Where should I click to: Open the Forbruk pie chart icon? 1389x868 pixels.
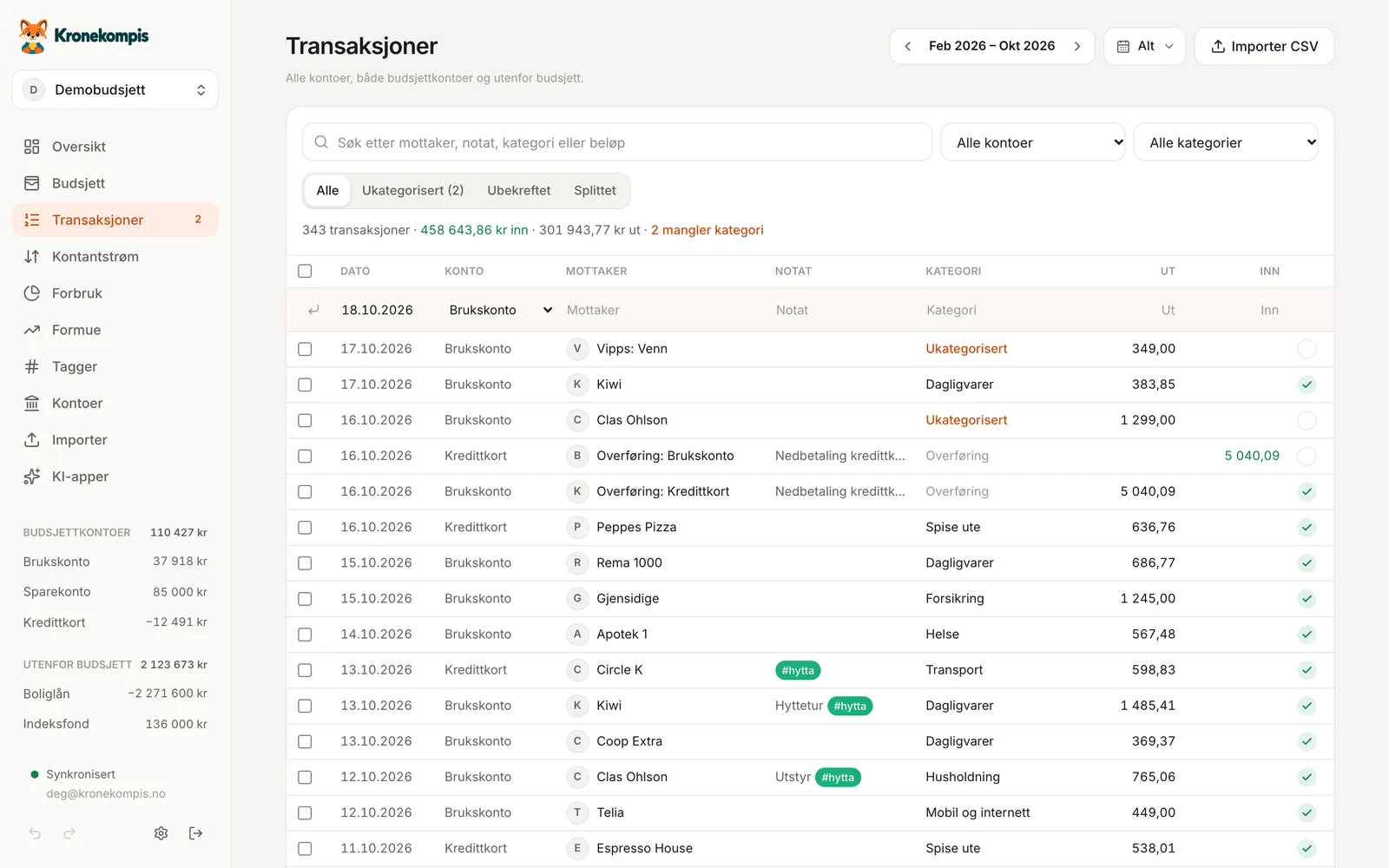click(32, 293)
